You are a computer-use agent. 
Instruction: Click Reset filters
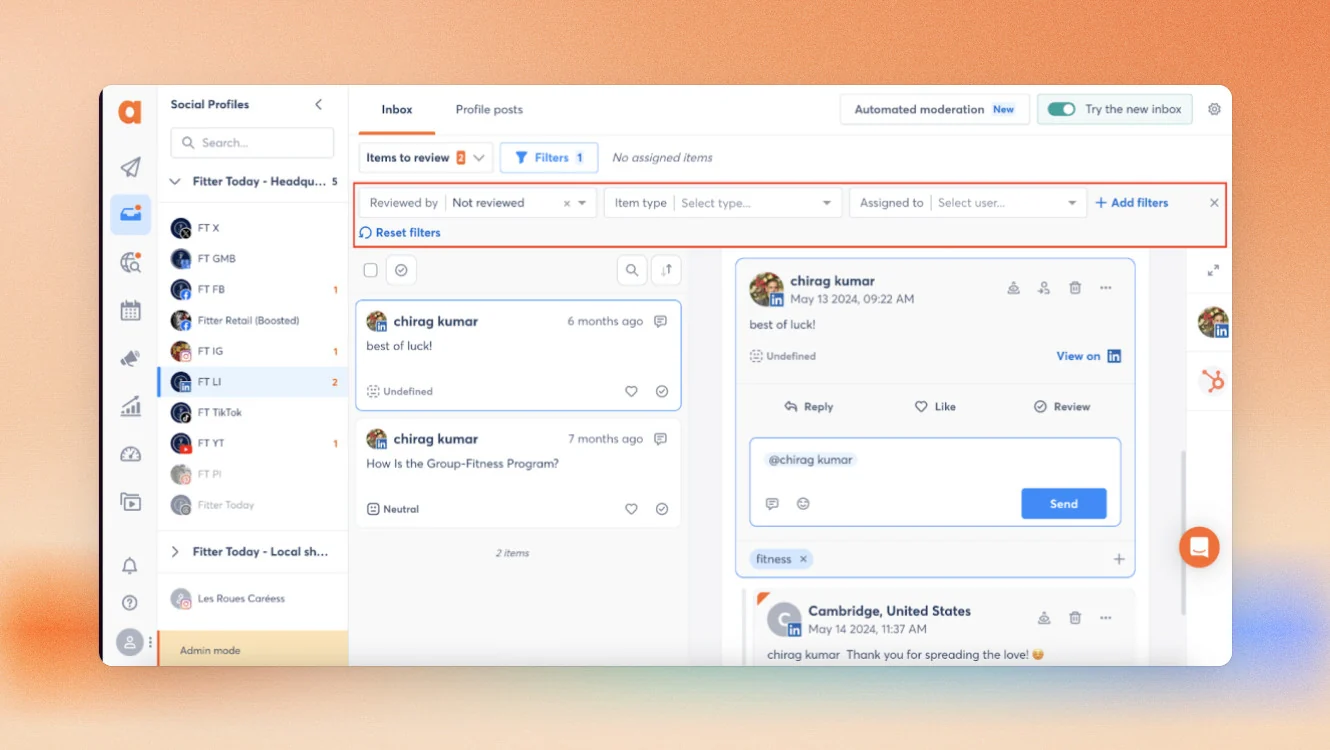(400, 233)
